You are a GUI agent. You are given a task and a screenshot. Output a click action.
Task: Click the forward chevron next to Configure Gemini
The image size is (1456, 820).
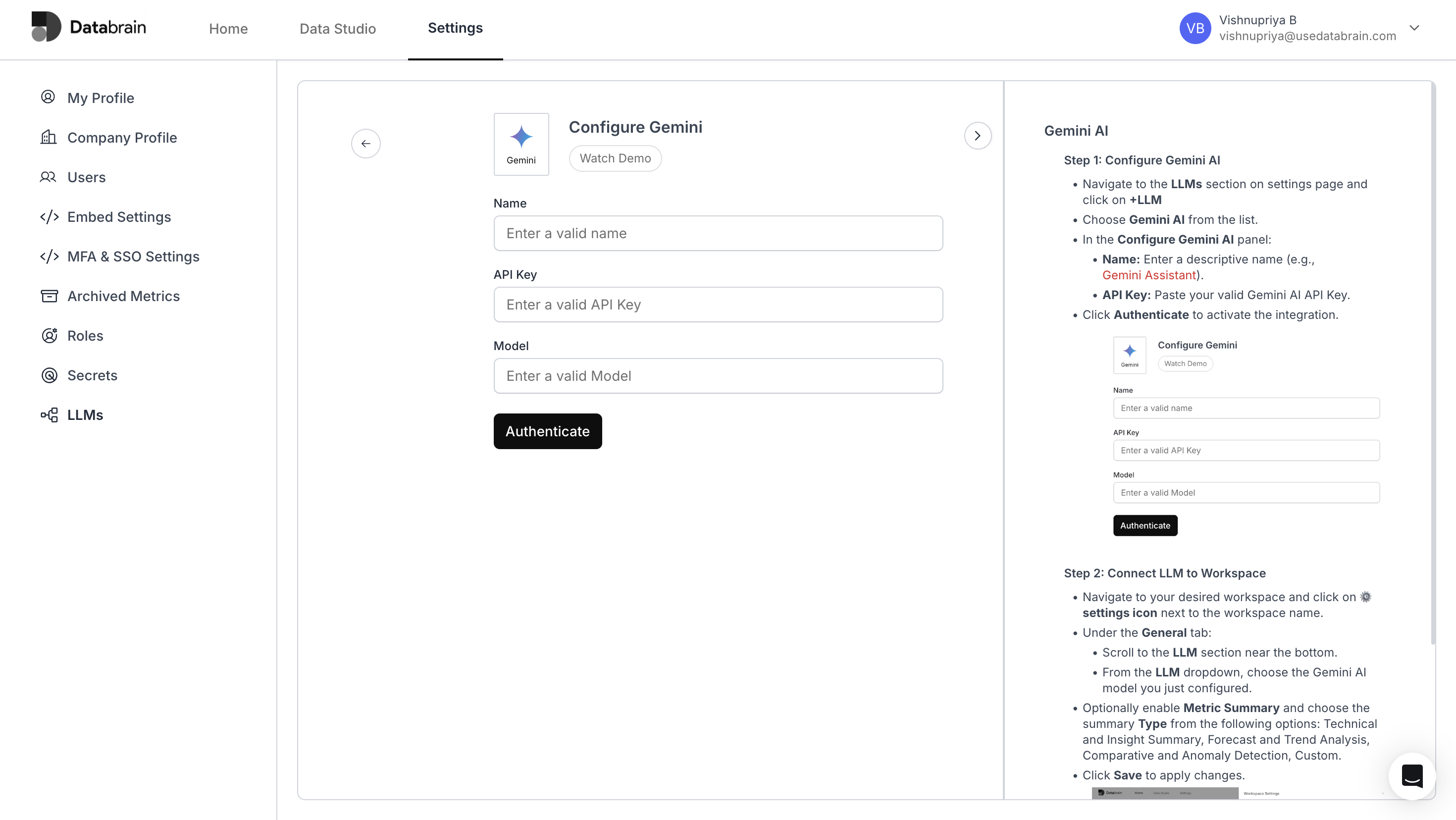[x=978, y=135]
